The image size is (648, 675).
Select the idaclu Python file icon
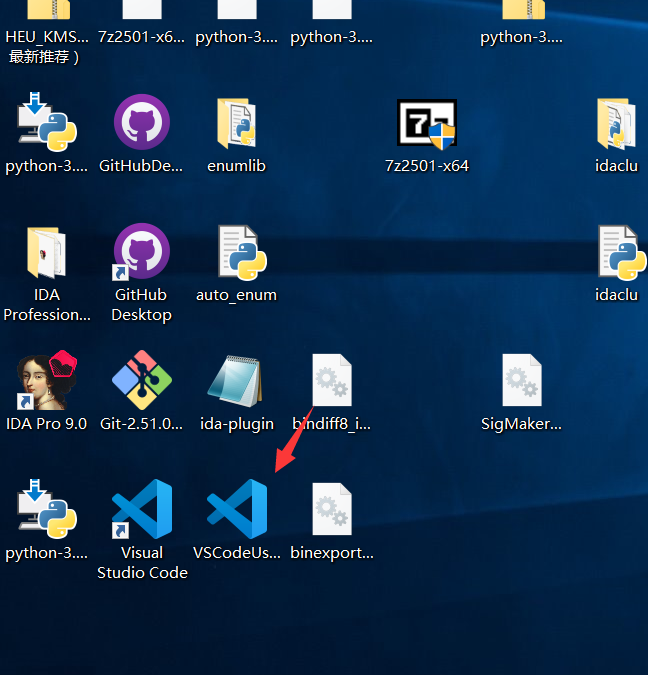click(x=622, y=253)
